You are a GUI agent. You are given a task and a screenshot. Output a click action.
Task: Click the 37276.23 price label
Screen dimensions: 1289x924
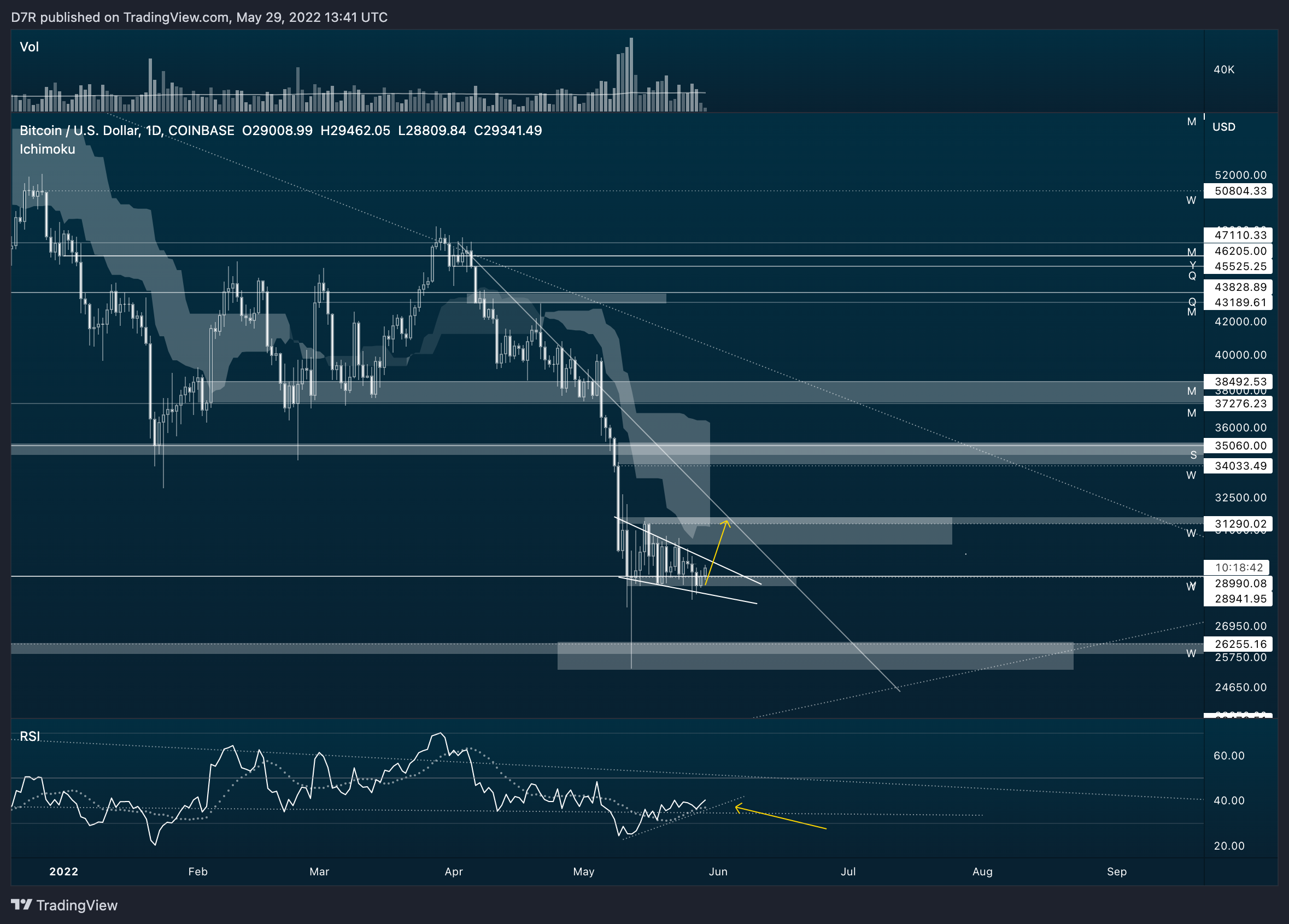coord(1238,403)
